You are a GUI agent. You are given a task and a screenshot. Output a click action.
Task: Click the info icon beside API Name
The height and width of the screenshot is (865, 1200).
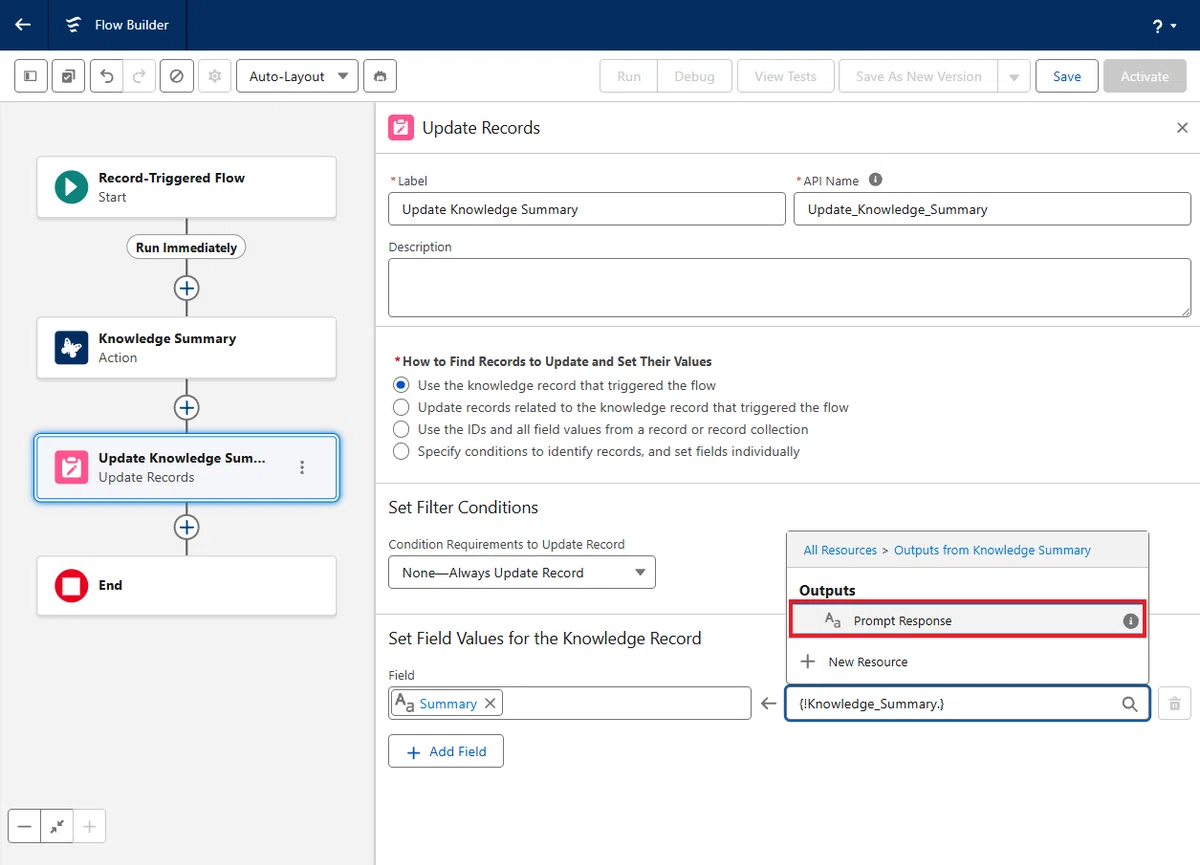pyautogui.click(x=875, y=180)
